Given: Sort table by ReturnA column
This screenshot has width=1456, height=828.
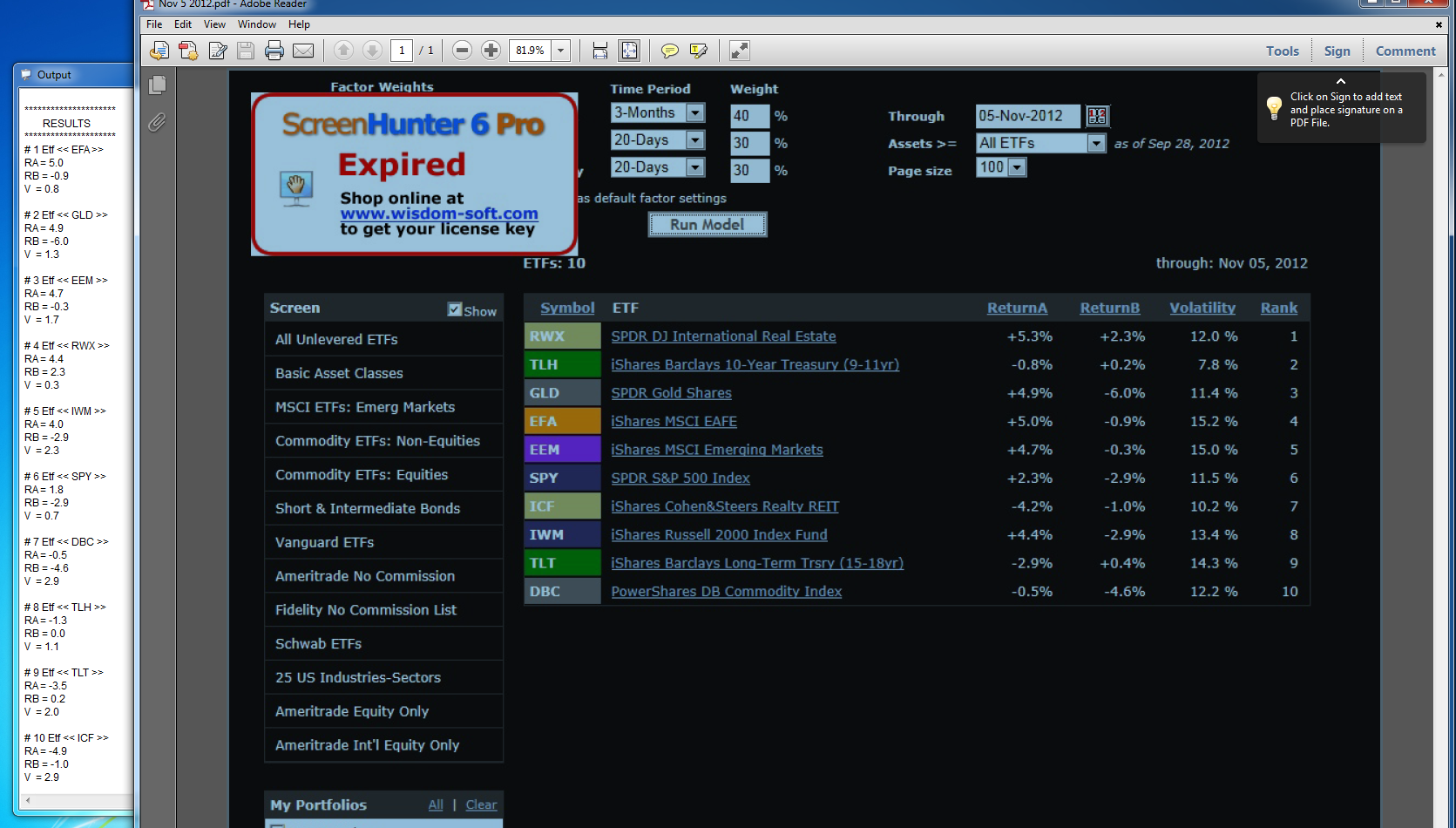Looking at the screenshot, I should (x=1017, y=308).
